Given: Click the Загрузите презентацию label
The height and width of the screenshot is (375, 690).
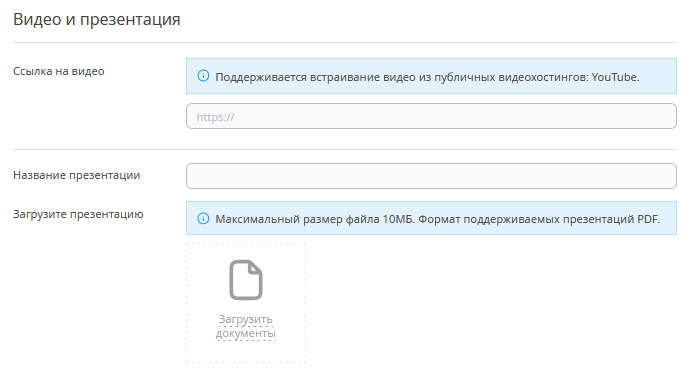Looking at the screenshot, I should coord(78,214).
